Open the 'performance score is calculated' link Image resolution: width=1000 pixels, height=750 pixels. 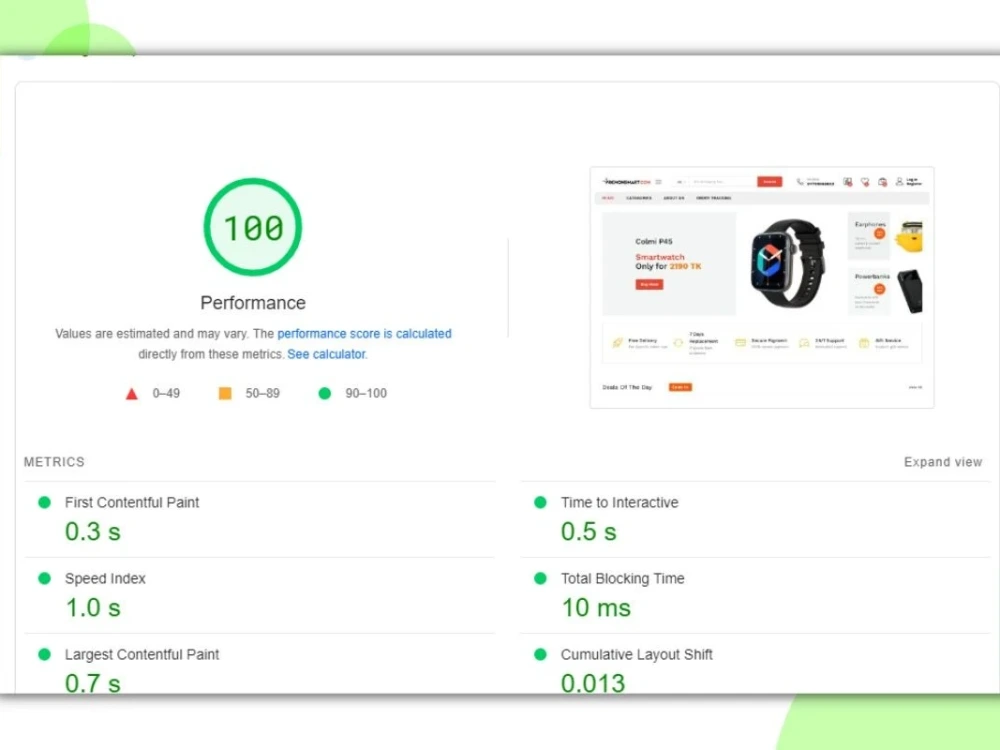(364, 334)
